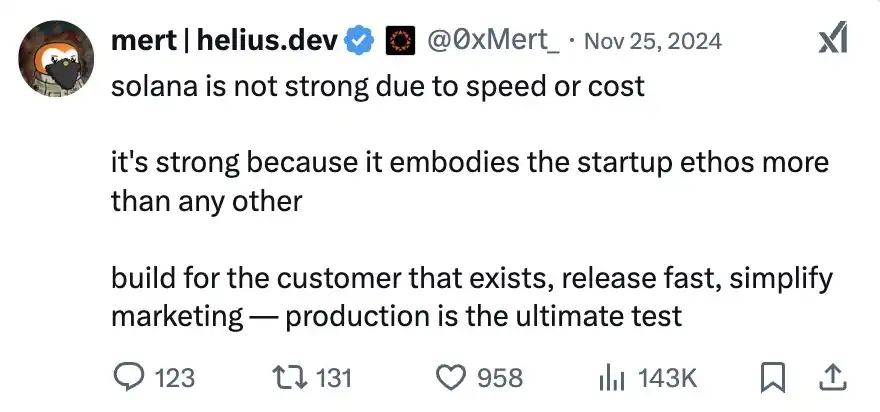
Task: Open the Nov 25, 2024 timestamp
Action: tap(651, 41)
